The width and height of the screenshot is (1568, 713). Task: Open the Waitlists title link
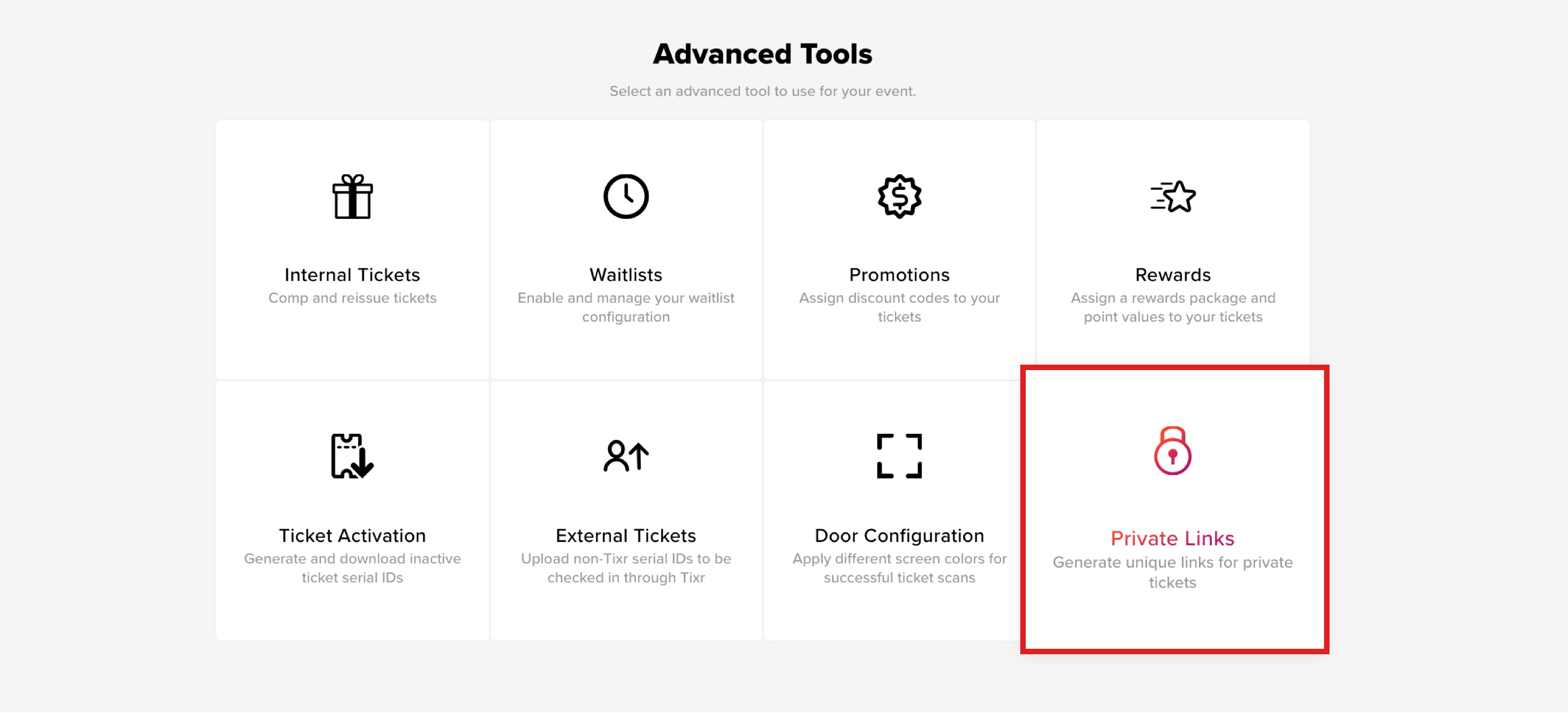tap(626, 275)
